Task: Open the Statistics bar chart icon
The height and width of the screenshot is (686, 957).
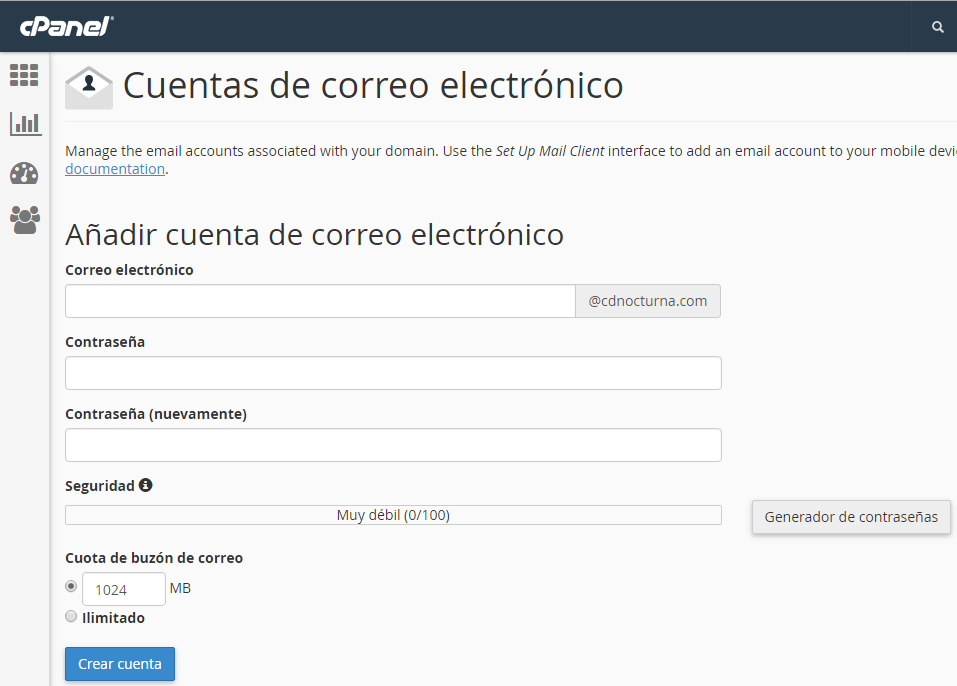Action: click(x=25, y=123)
